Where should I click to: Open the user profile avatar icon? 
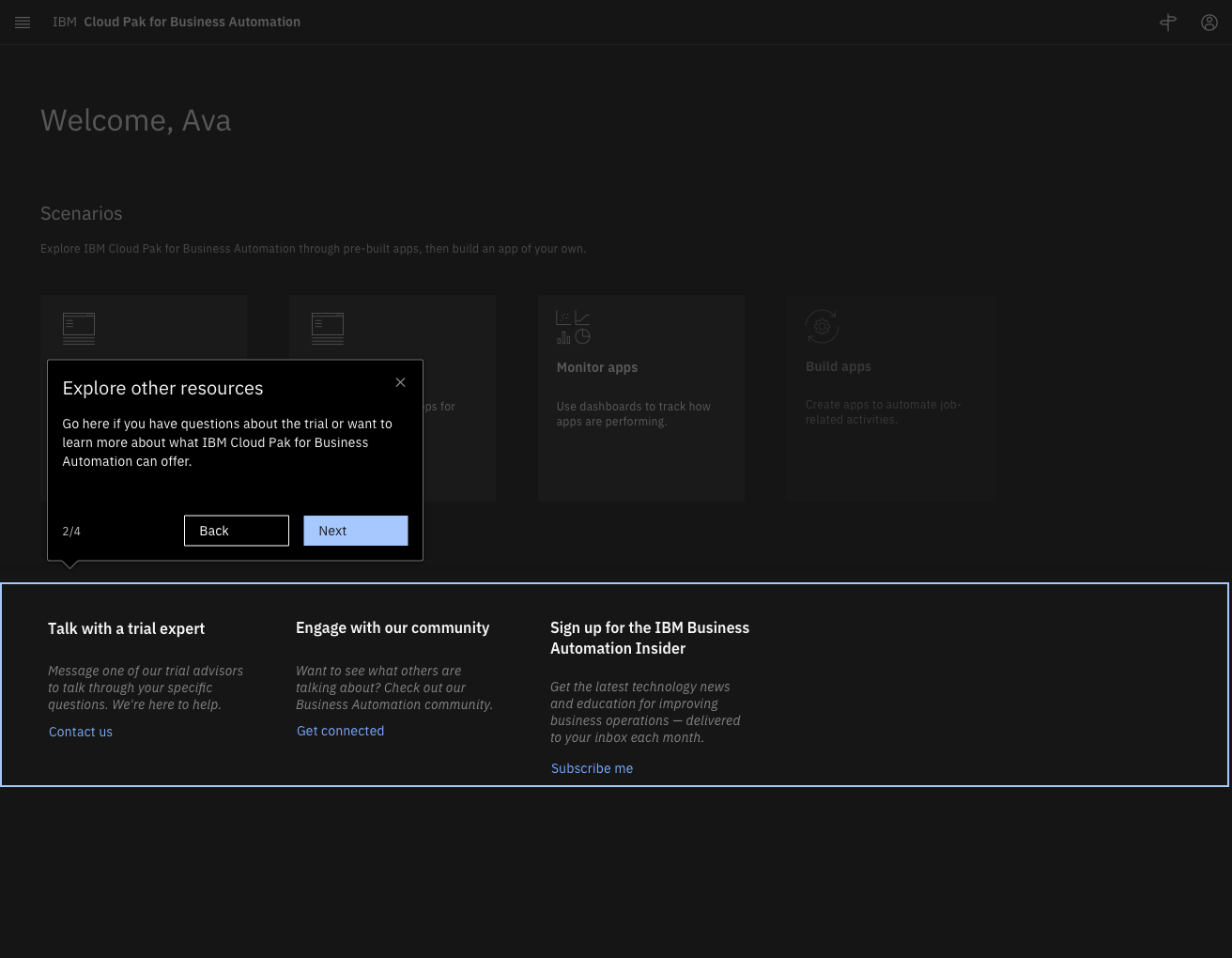coord(1209,23)
